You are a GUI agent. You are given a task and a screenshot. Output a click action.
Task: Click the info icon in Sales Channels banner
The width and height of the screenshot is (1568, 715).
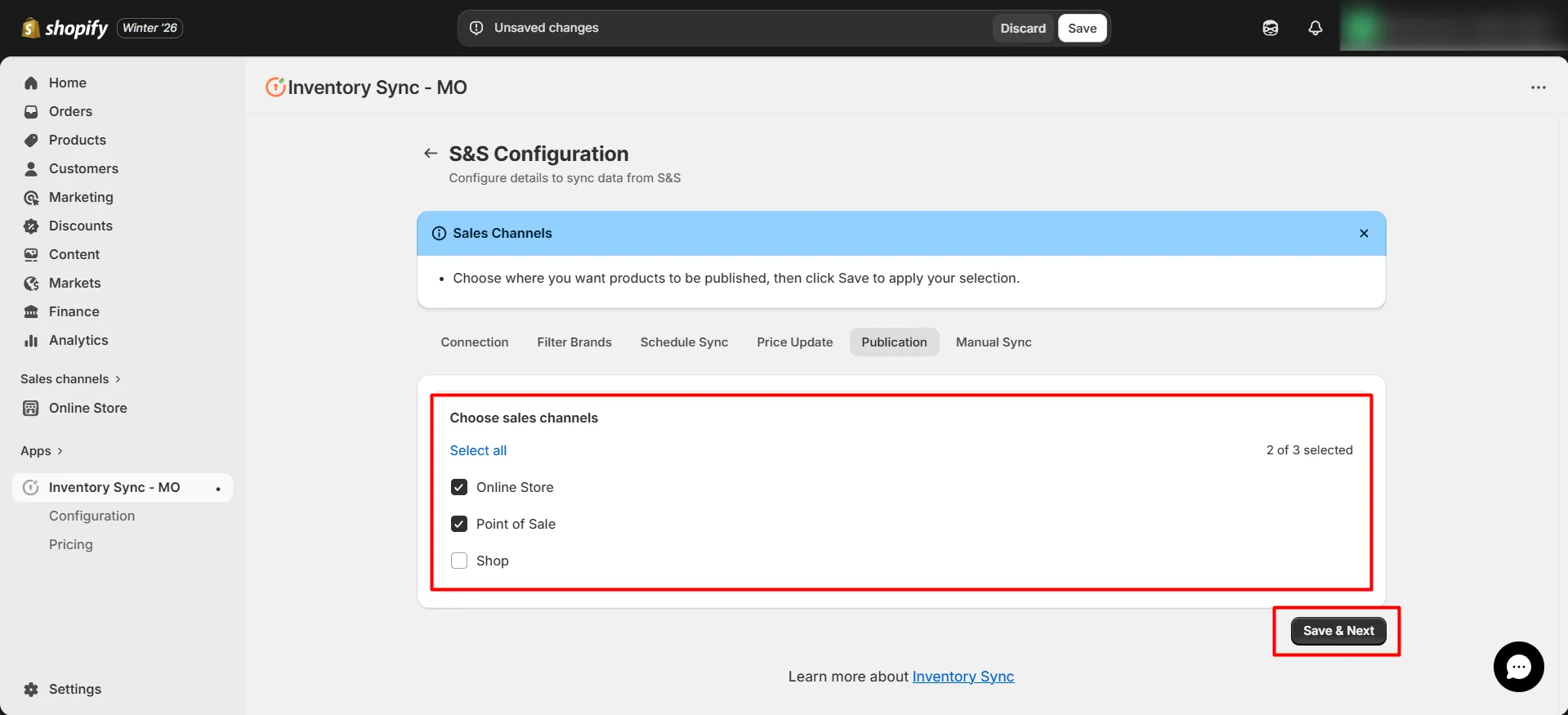[x=439, y=233]
